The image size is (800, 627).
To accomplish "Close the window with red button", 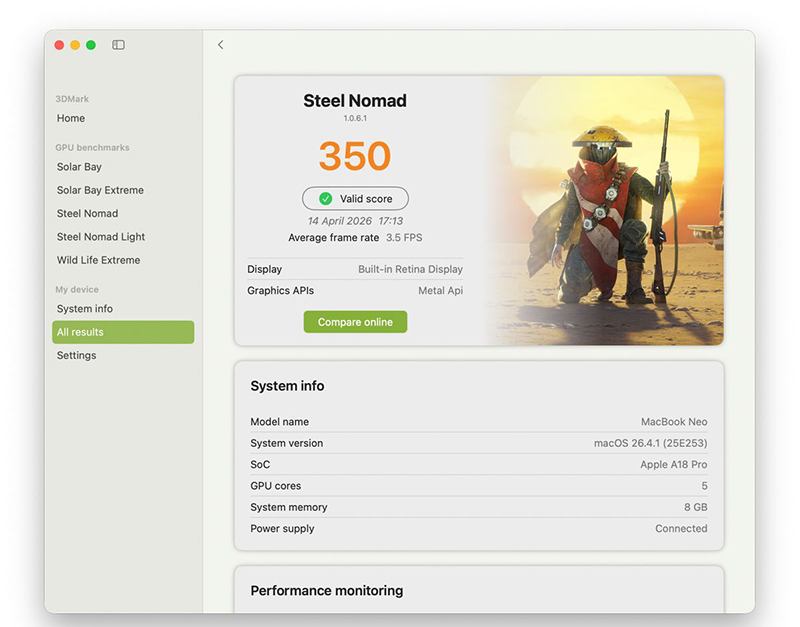I will click(59, 45).
